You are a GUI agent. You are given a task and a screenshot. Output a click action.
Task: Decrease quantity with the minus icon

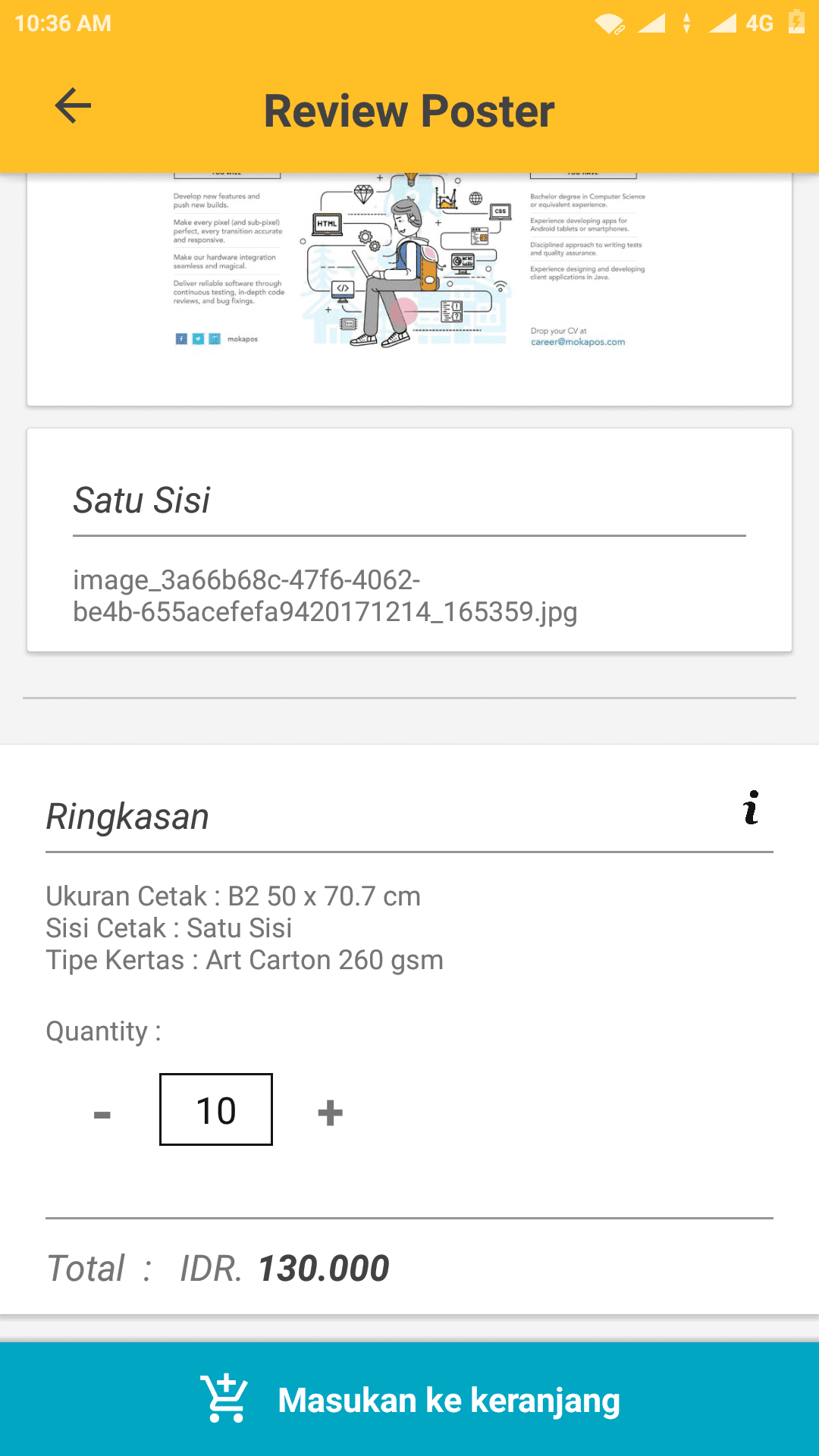coord(102,1114)
